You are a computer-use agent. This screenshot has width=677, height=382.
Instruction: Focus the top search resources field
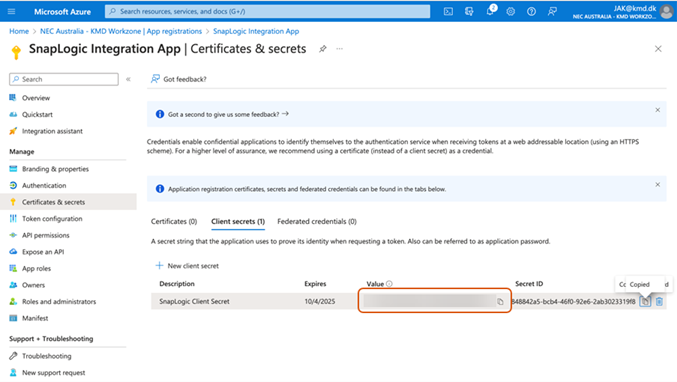coord(267,12)
